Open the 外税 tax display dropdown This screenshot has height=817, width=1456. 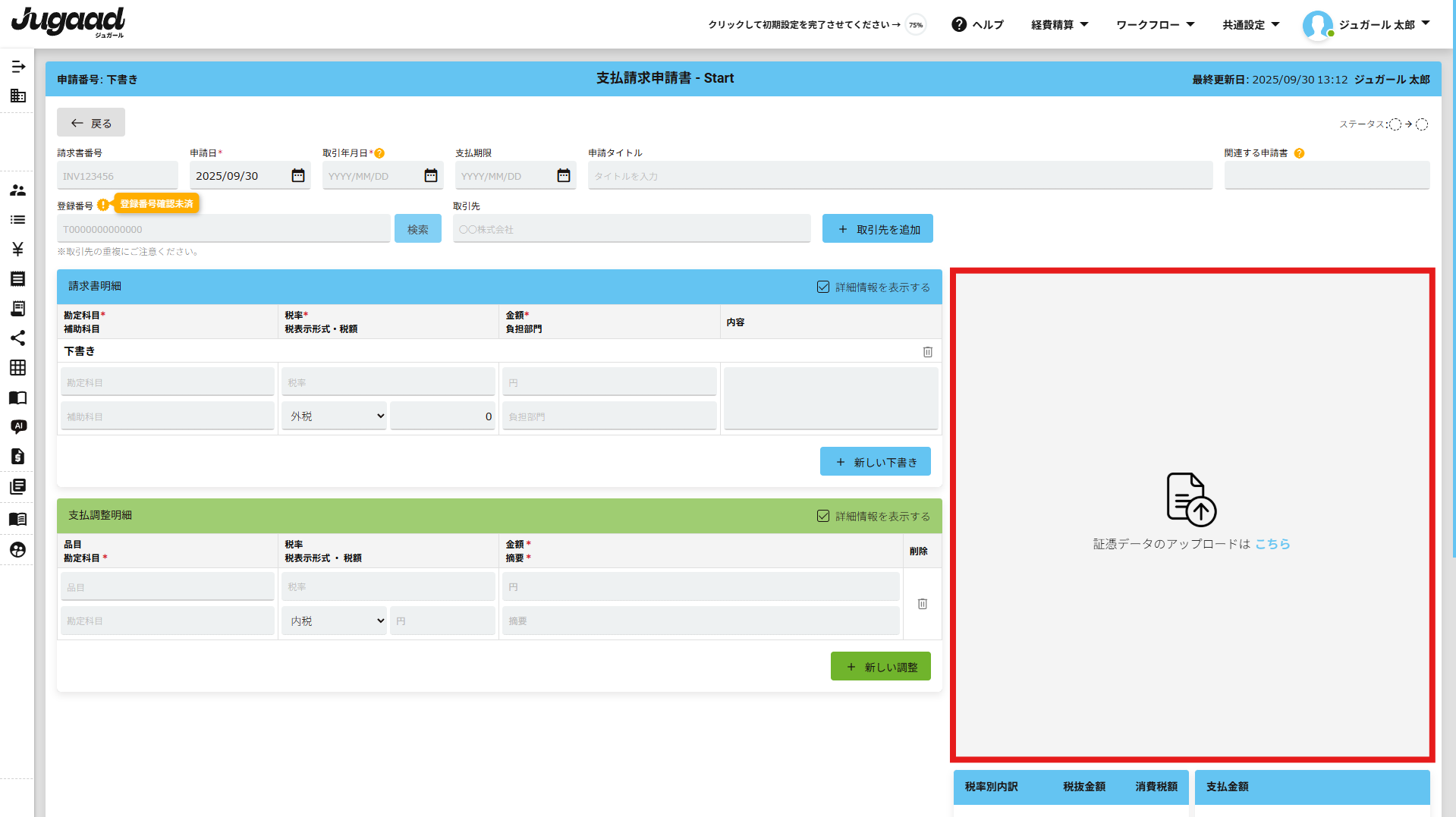point(335,416)
